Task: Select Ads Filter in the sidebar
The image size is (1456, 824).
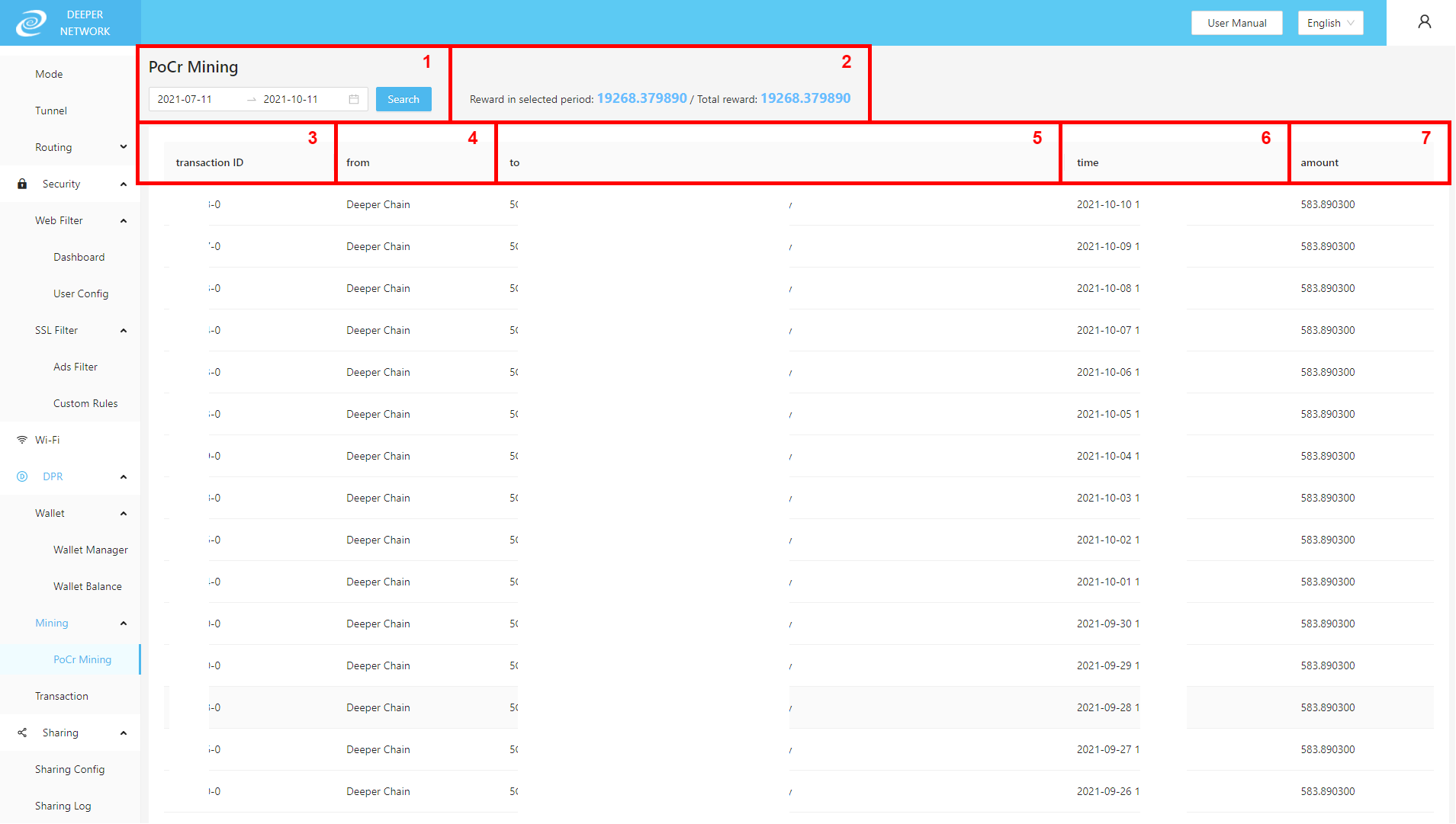Action: click(x=75, y=367)
